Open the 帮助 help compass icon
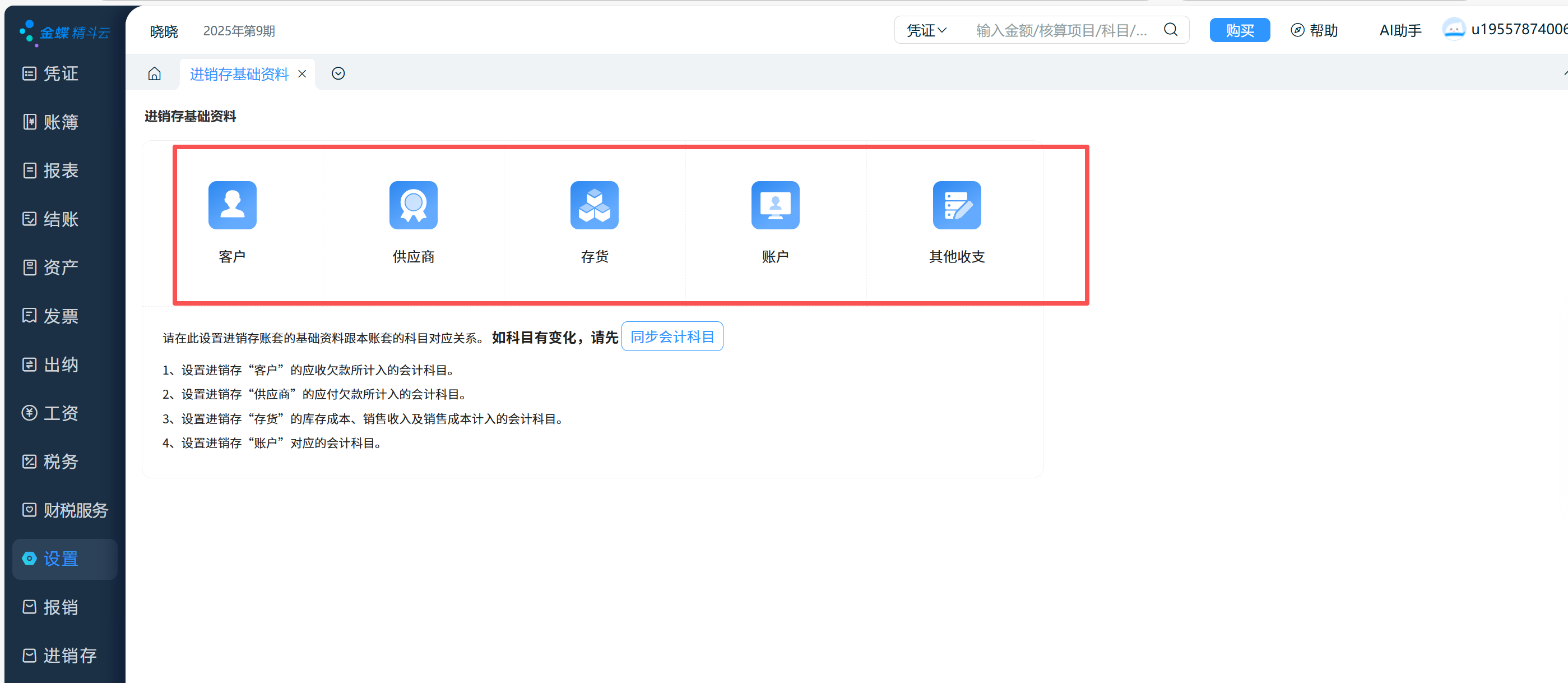Image resolution: width=1568 pixels, height=683 pixels. pyautogui.click(x=1297, y=30)
